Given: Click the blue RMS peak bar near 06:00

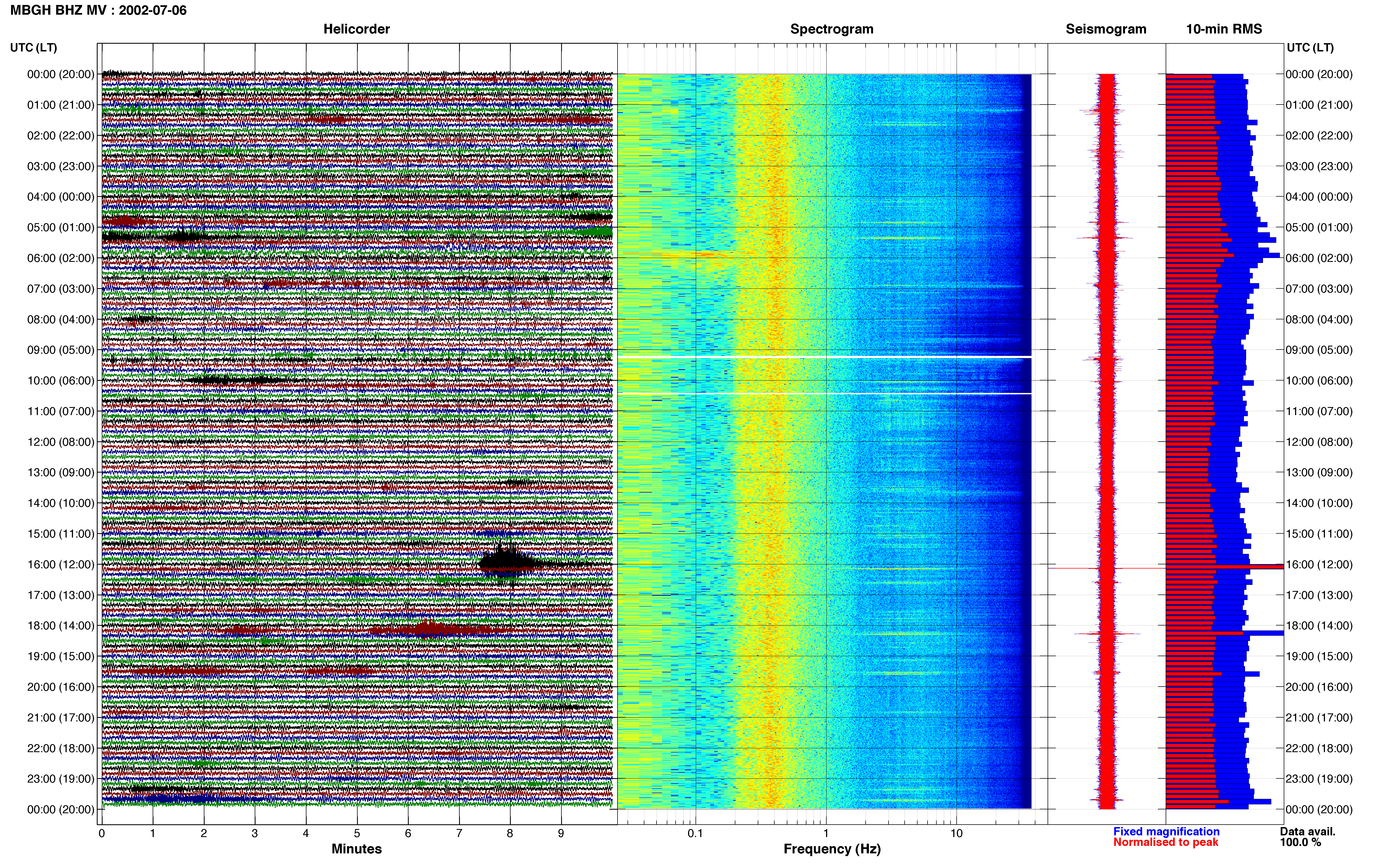Looking at the screenshot, I should tap(1223, 255).
